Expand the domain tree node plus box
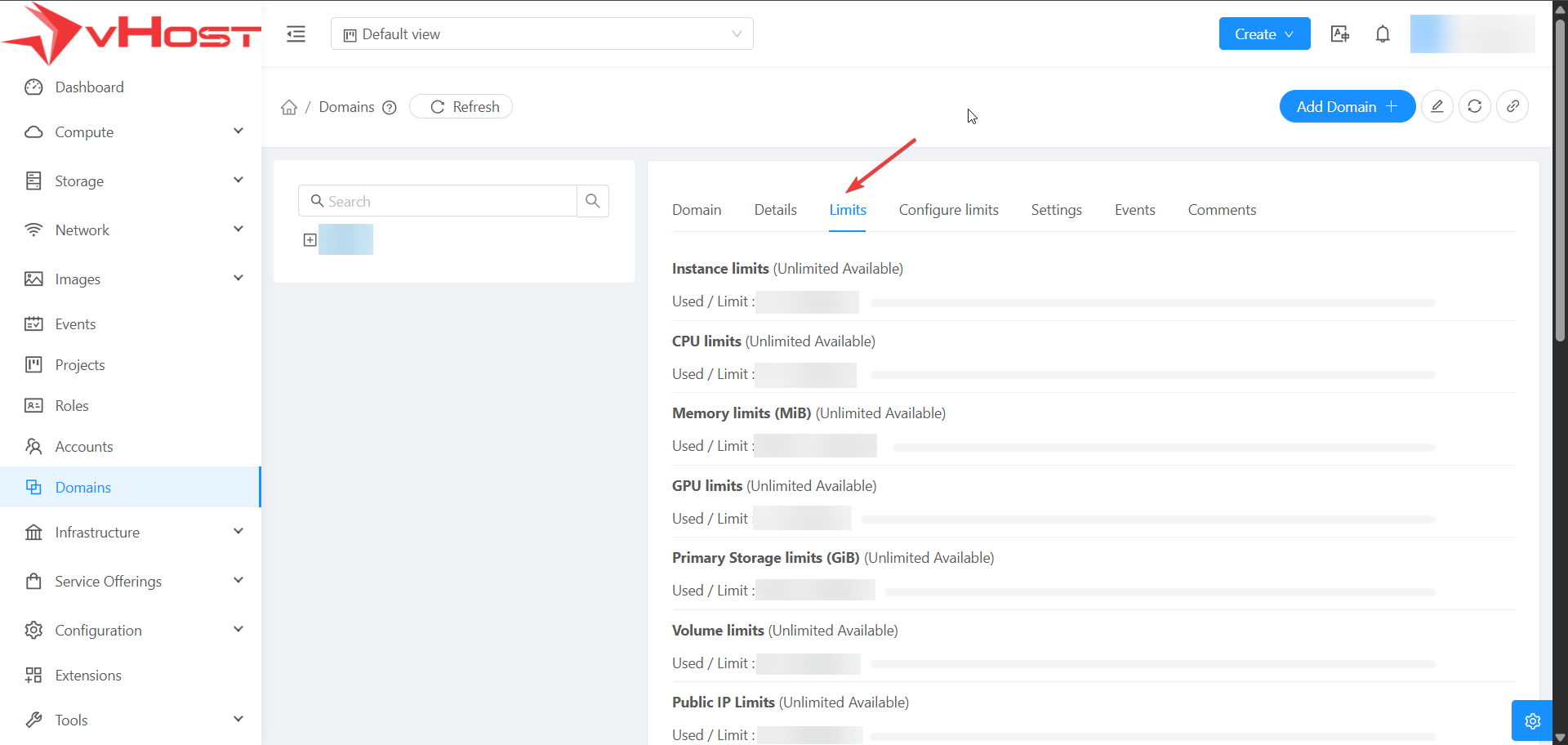The height and width of the screenshot is (745, 1568). click(310, 240)
